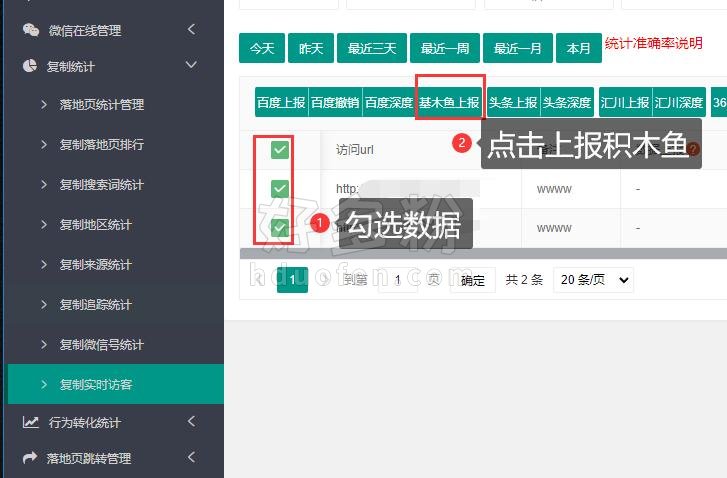Click the 百度深度 button
Viewport: 727px width, 478px height.
(x=389, y=102)
